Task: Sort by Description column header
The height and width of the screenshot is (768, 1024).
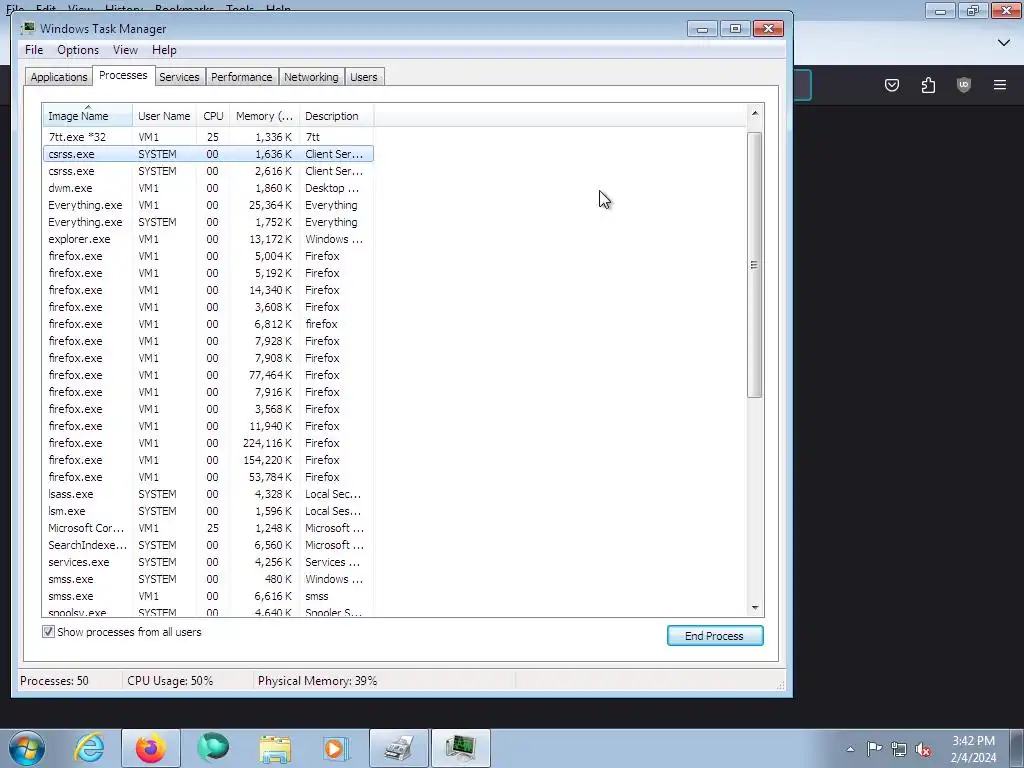Action: [x=336, y=116]
